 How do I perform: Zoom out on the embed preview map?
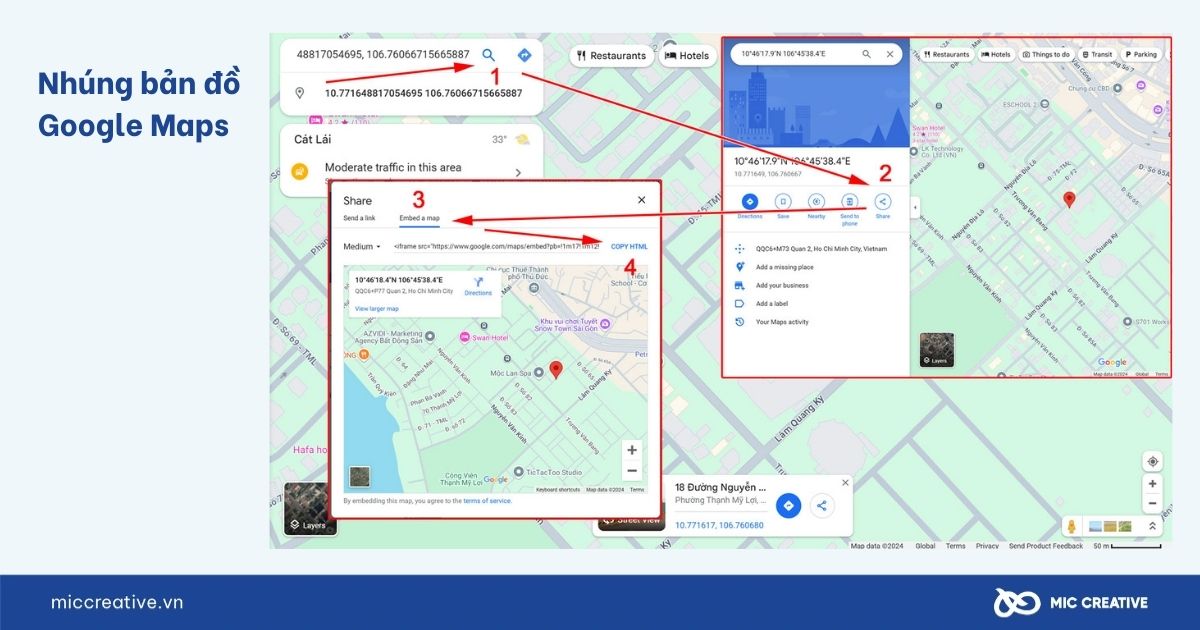[631, 470]
